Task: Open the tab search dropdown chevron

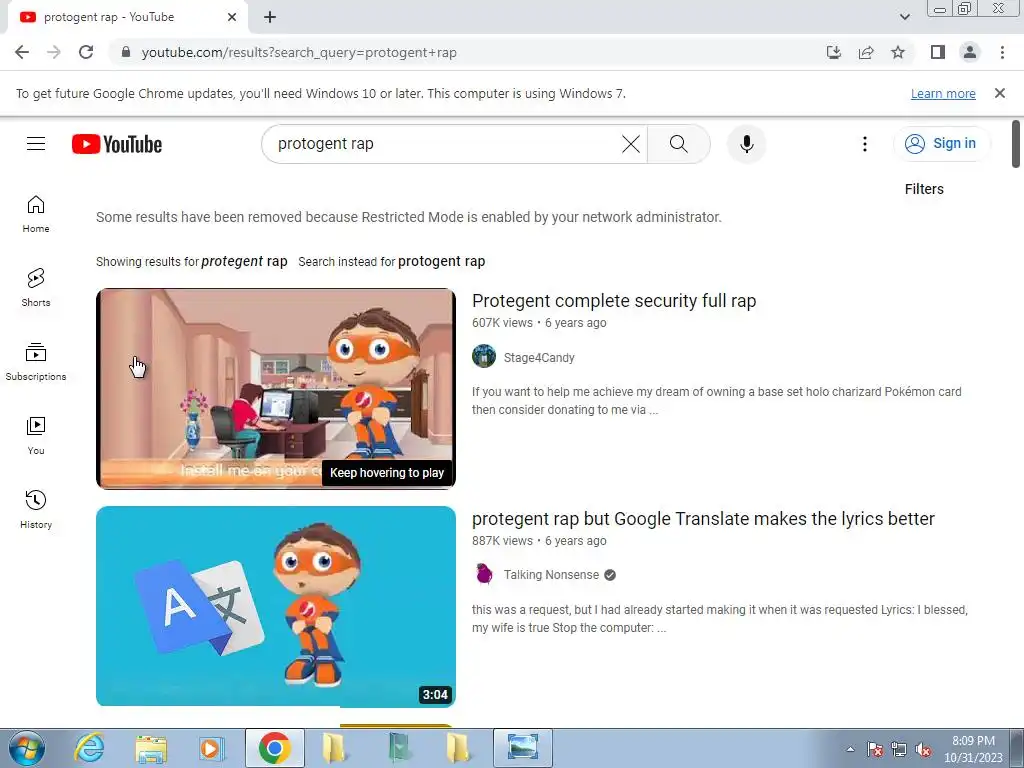Action: 904,17
